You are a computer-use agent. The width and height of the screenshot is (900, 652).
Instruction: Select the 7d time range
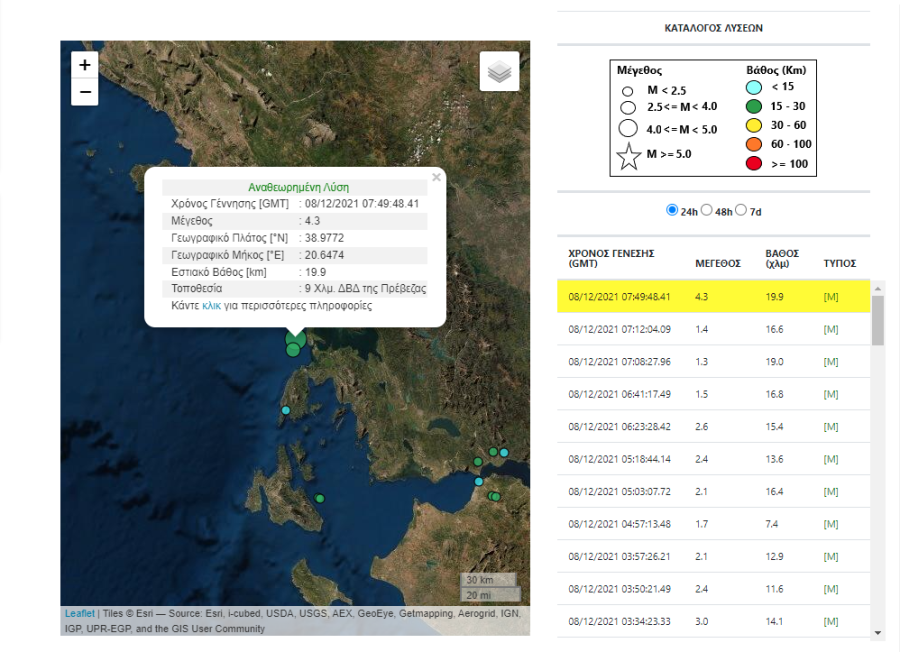coord(741,210)
